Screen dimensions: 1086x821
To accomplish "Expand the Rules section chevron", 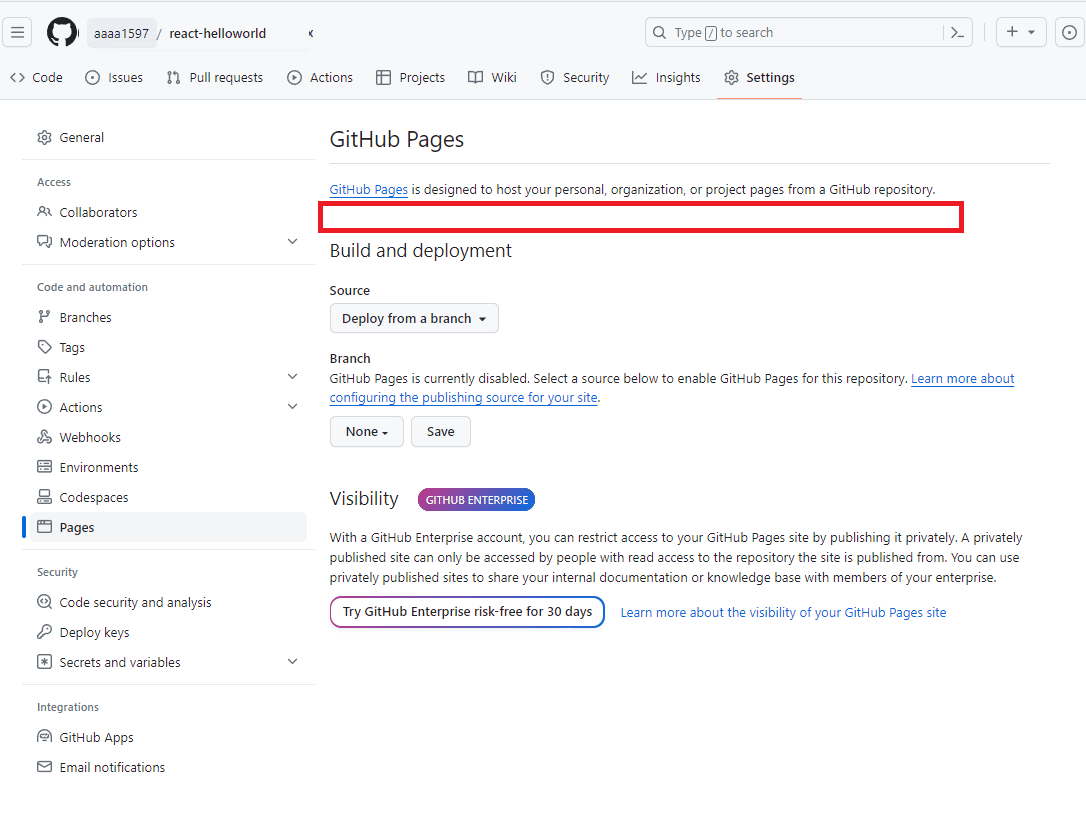I will point(292,376).
